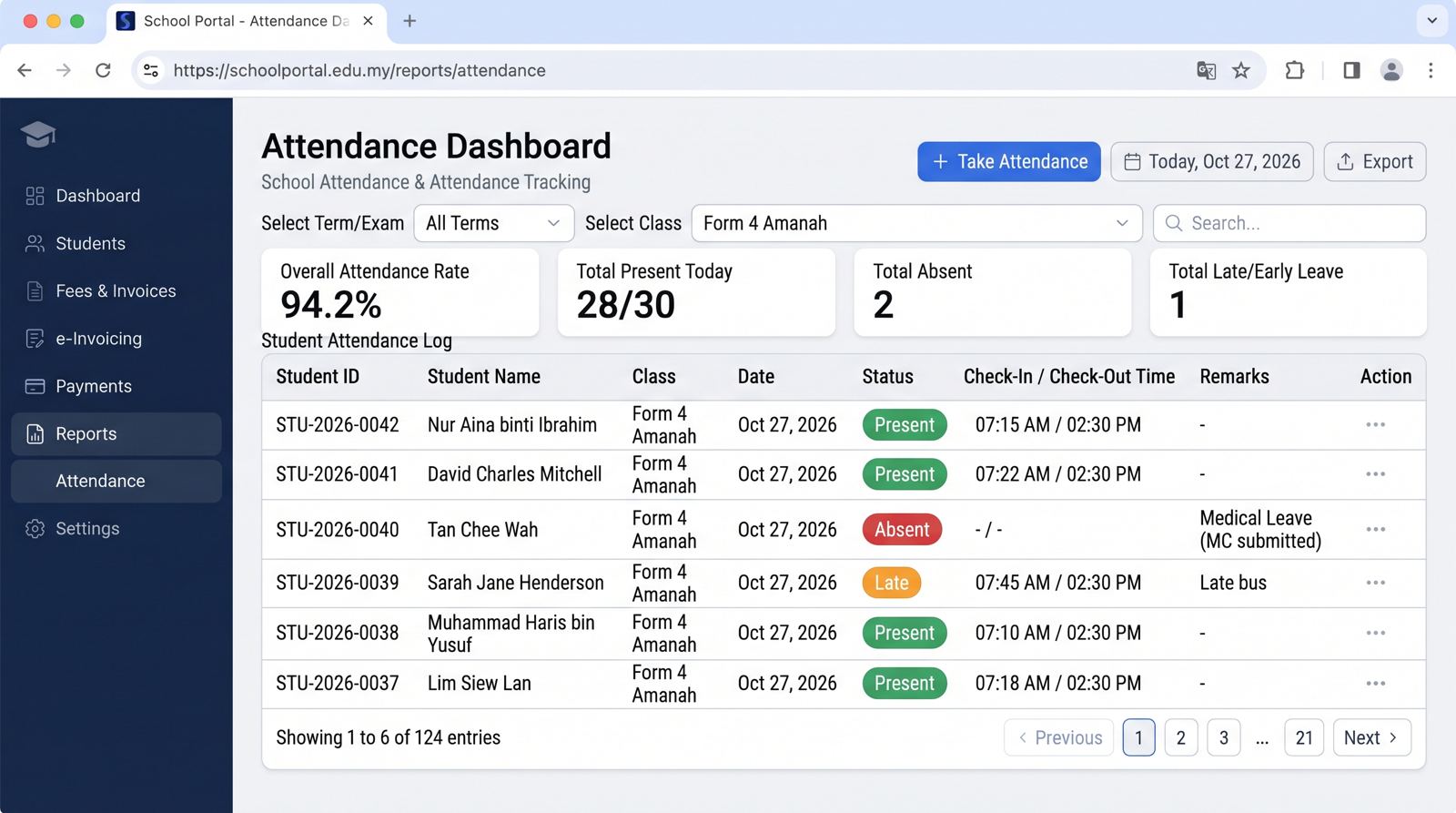Open actions menu for Sarah Jane Henderson

(1375, 583)
